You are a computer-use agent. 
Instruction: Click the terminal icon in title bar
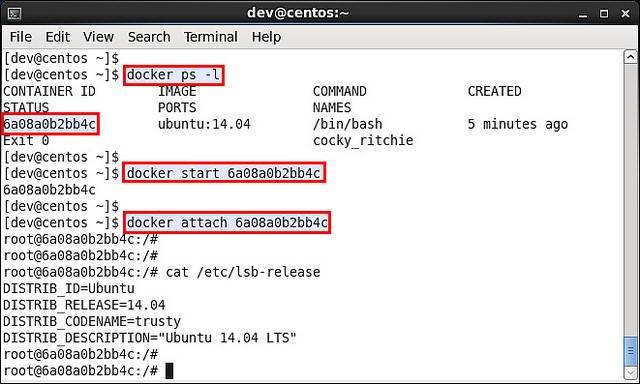(x=15, y=14)
